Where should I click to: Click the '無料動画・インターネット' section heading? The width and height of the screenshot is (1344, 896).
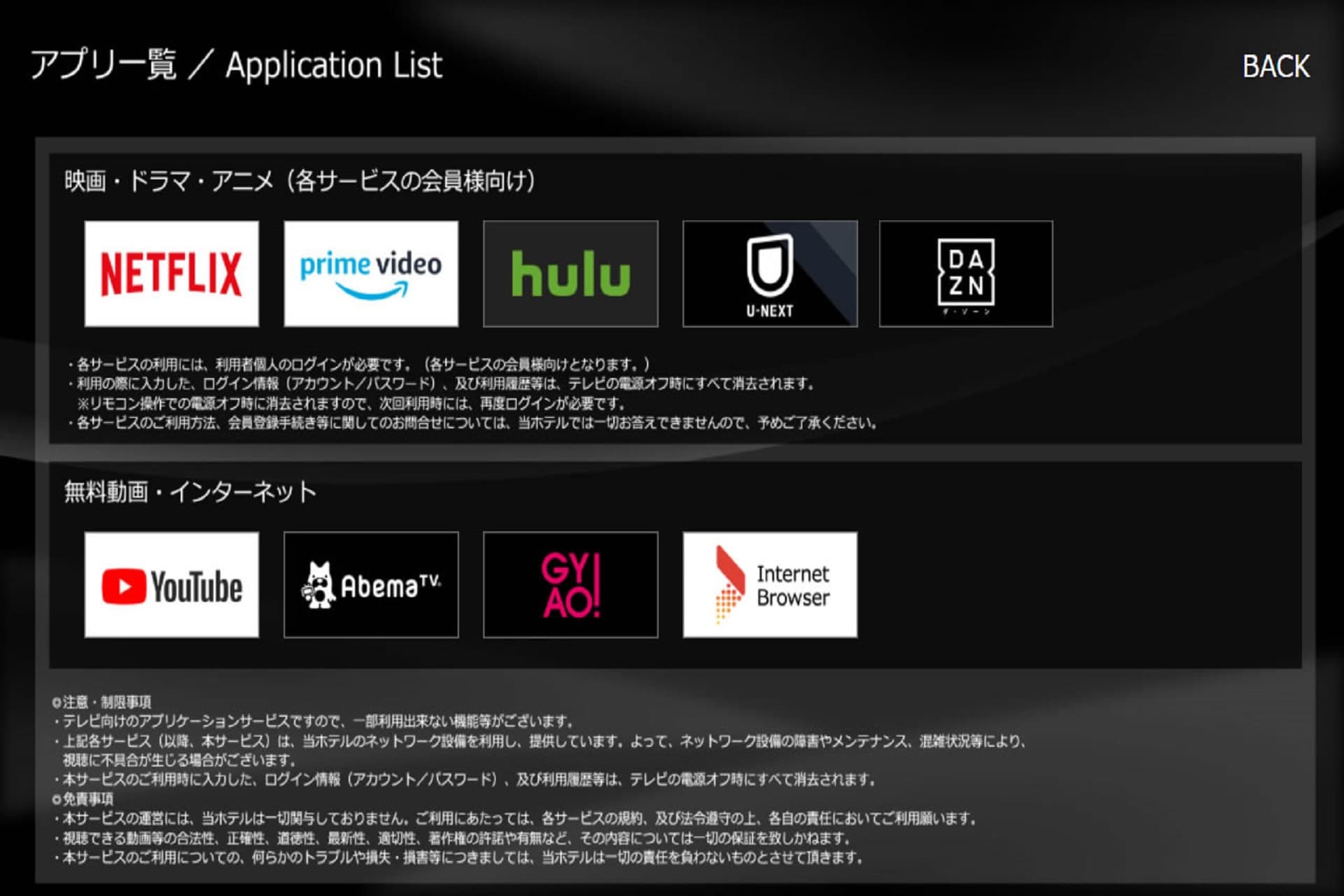pyautogui.click(x=190, y=492)
